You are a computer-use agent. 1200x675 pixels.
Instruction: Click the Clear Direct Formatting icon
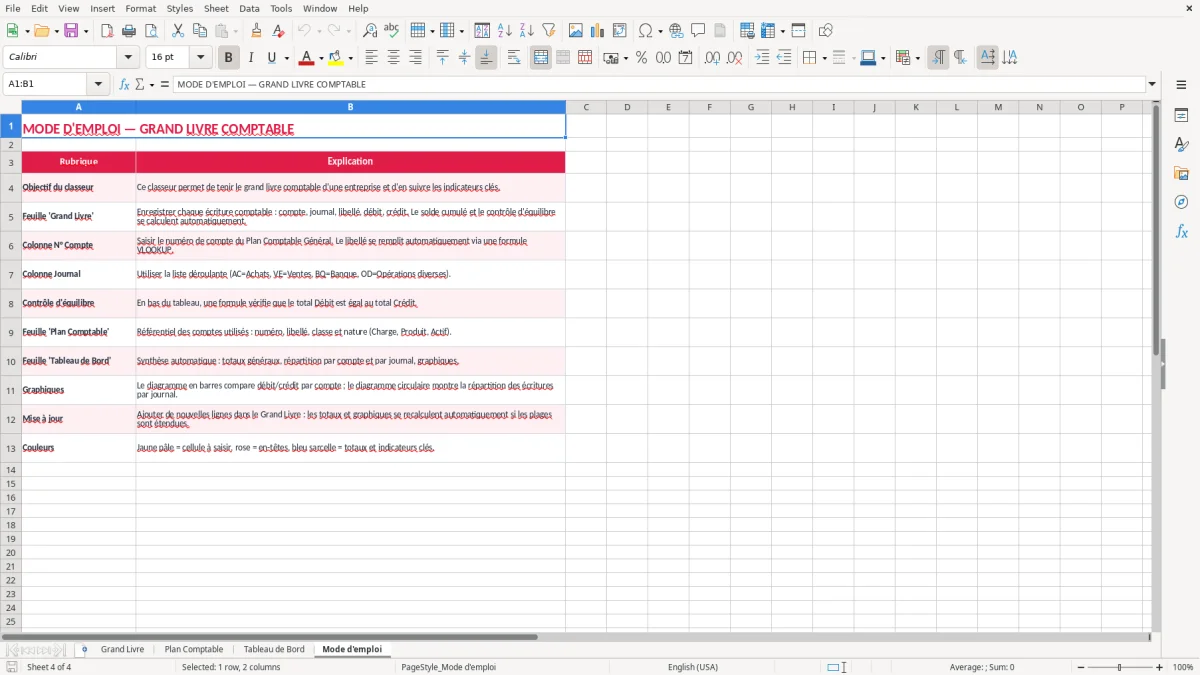[x=278, y=31]
